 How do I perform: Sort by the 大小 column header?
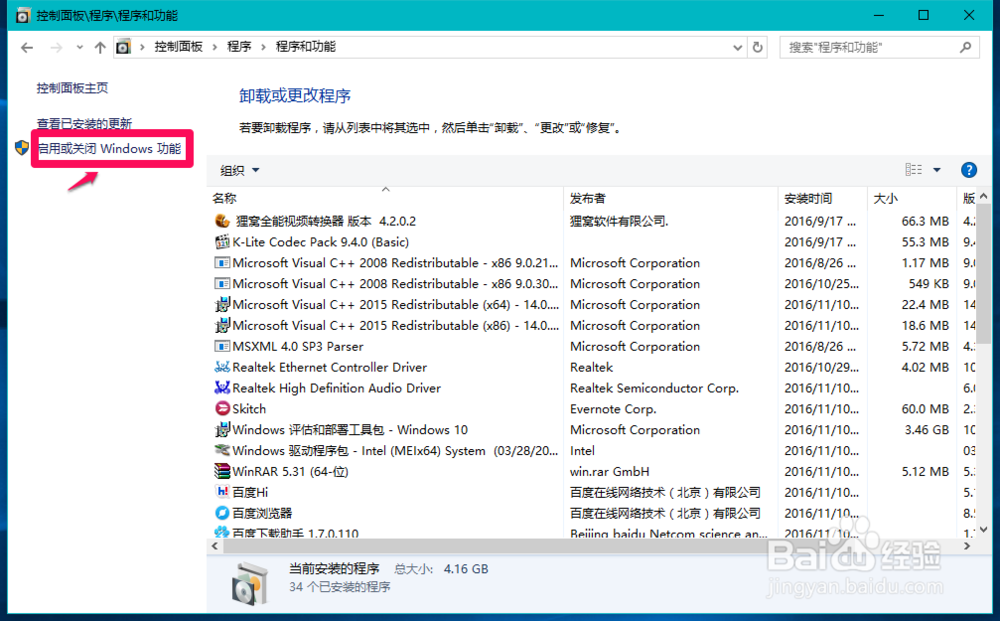tap(885, 199)
